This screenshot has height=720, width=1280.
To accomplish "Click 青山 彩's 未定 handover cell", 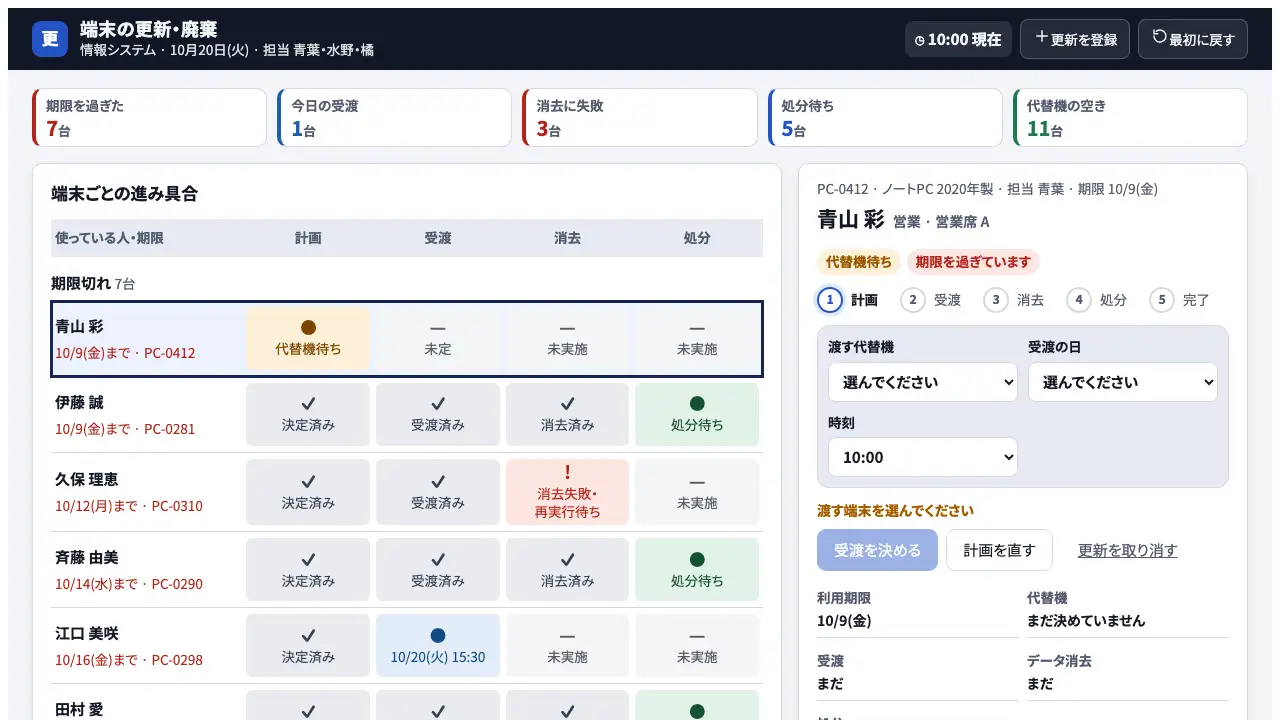I will pos(438,338).
